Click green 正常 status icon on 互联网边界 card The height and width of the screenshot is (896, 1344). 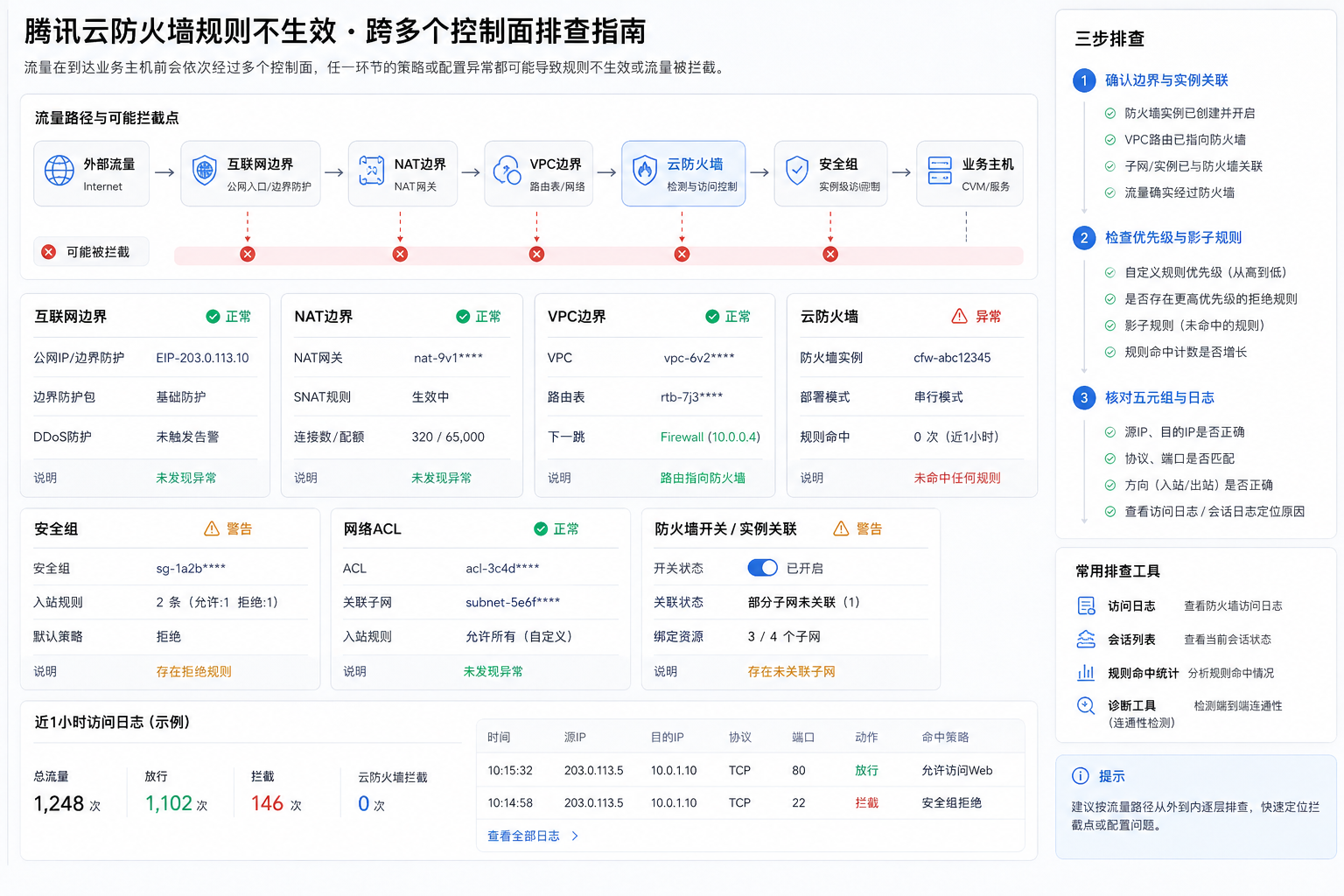tap(213, 317)
